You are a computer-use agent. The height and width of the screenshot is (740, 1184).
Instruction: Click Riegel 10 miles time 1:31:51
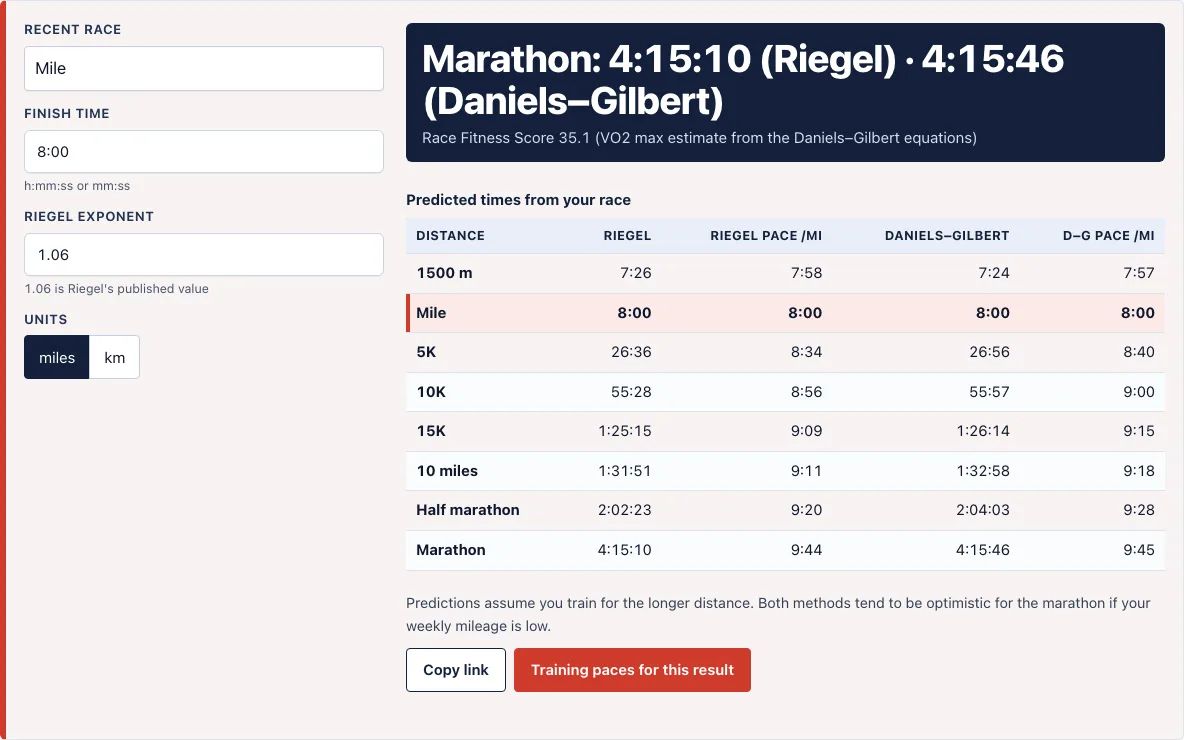(x=624, y=471)
